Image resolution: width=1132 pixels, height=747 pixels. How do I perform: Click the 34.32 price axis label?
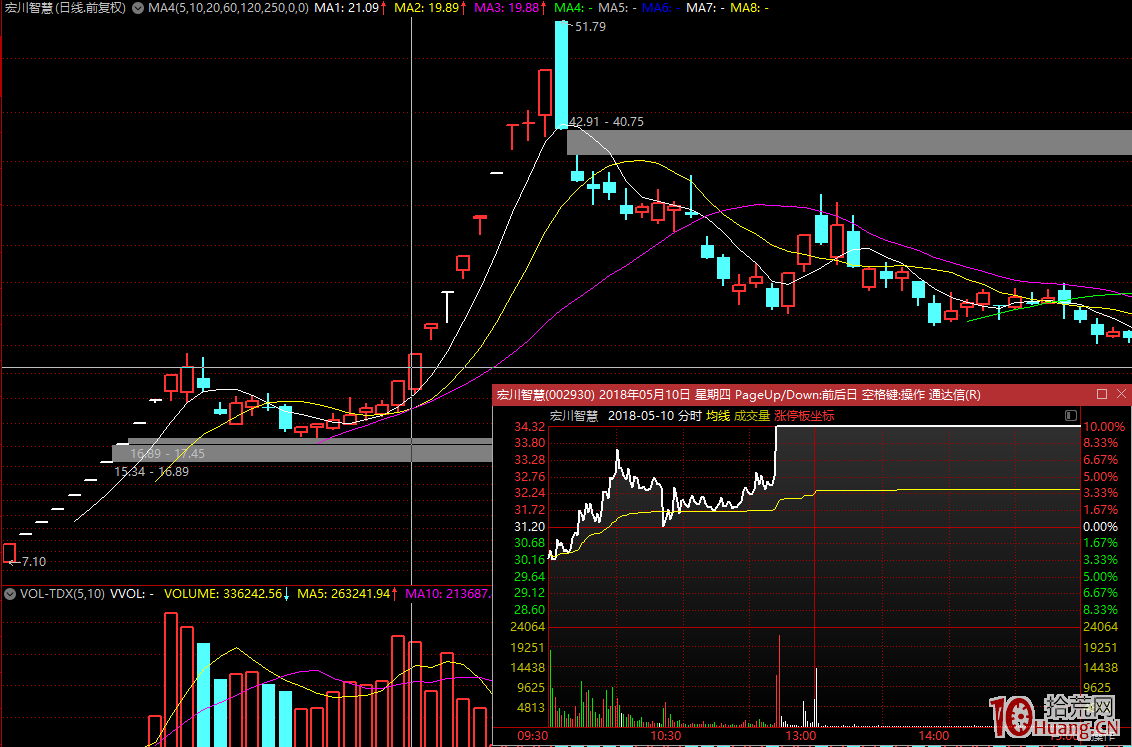point(529,427)
